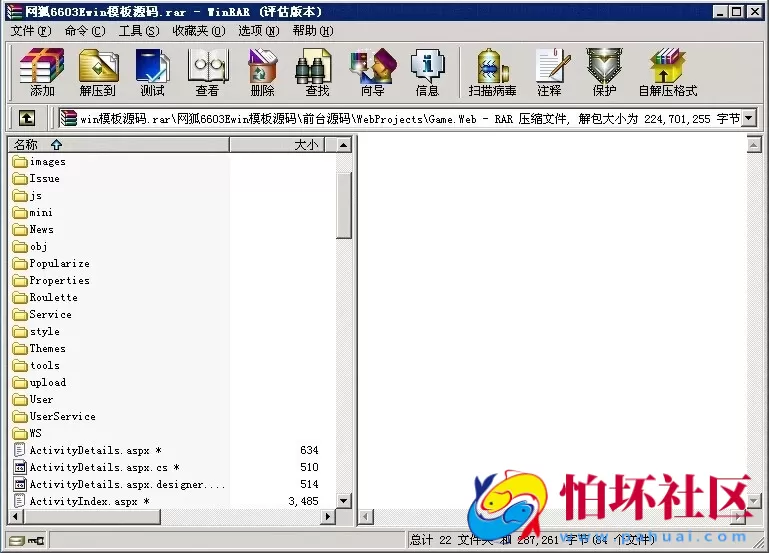Open the View (查看) toolbar icon
769x553 pixels.
(x=207, y=72)
